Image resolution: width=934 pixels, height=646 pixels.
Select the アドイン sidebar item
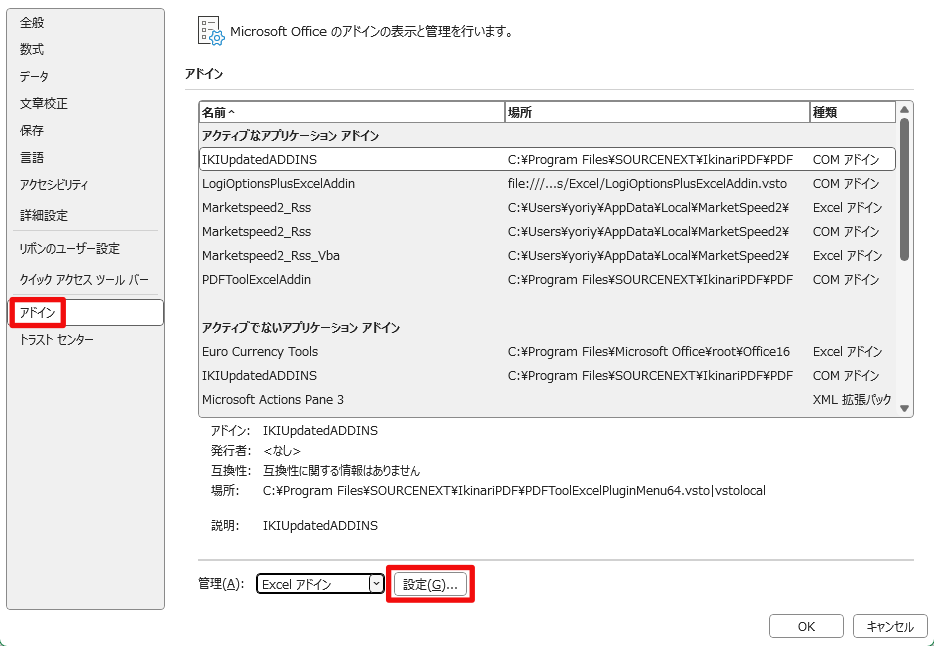click(x=38, y=313)
